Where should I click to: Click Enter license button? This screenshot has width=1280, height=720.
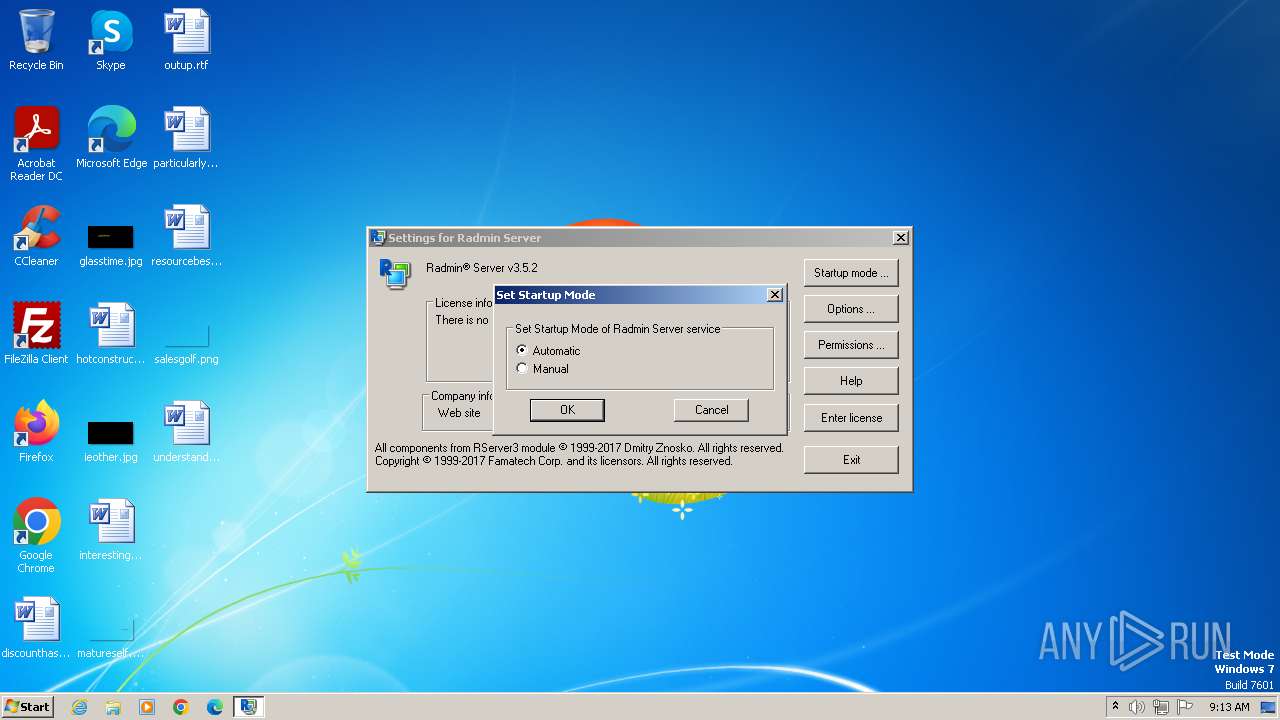point(851,418)
